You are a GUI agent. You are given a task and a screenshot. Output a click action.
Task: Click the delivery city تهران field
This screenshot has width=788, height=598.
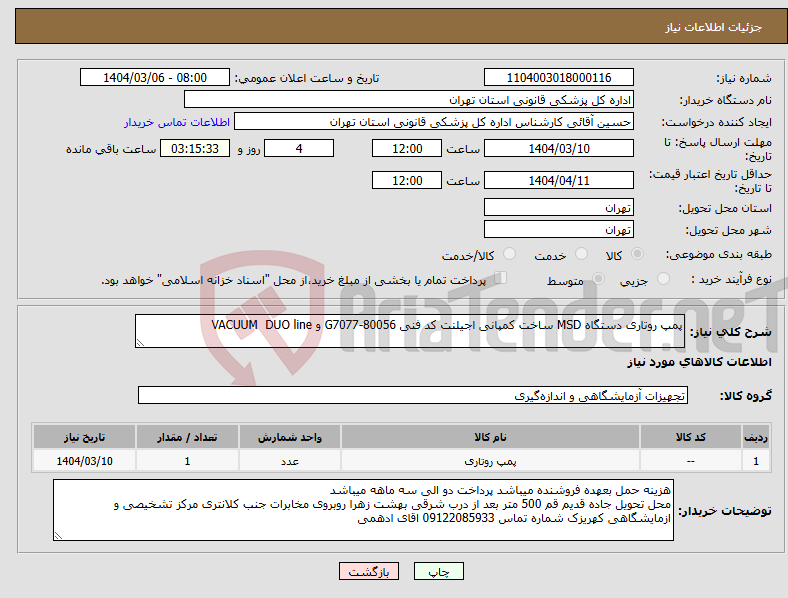pos(559,230)
